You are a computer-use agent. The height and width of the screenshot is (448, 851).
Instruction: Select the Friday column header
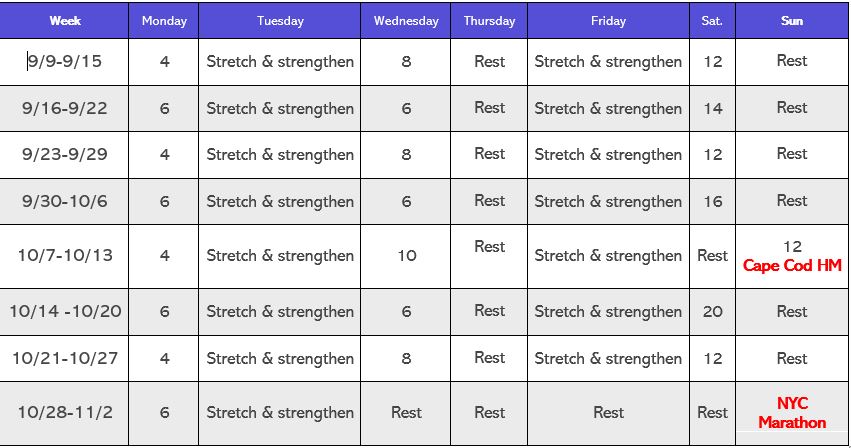point(608,21)
